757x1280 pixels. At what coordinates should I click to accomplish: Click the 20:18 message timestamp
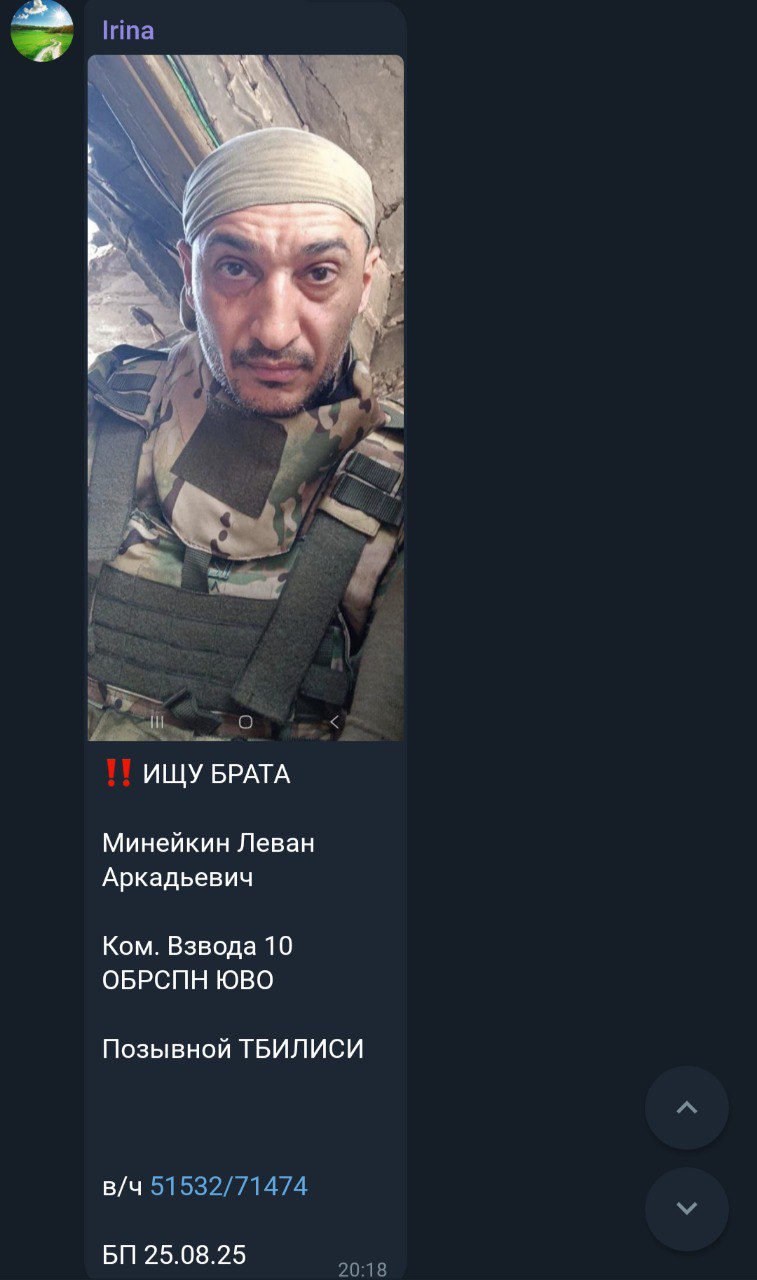[362, 1269]
